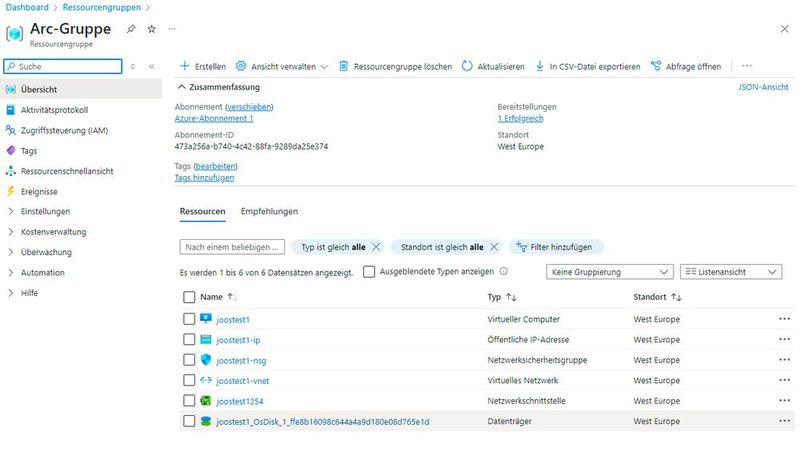Click the virtual network icon for joostest1-vnet
Viewport: 800px width, 456px height.
click(206, 380)
